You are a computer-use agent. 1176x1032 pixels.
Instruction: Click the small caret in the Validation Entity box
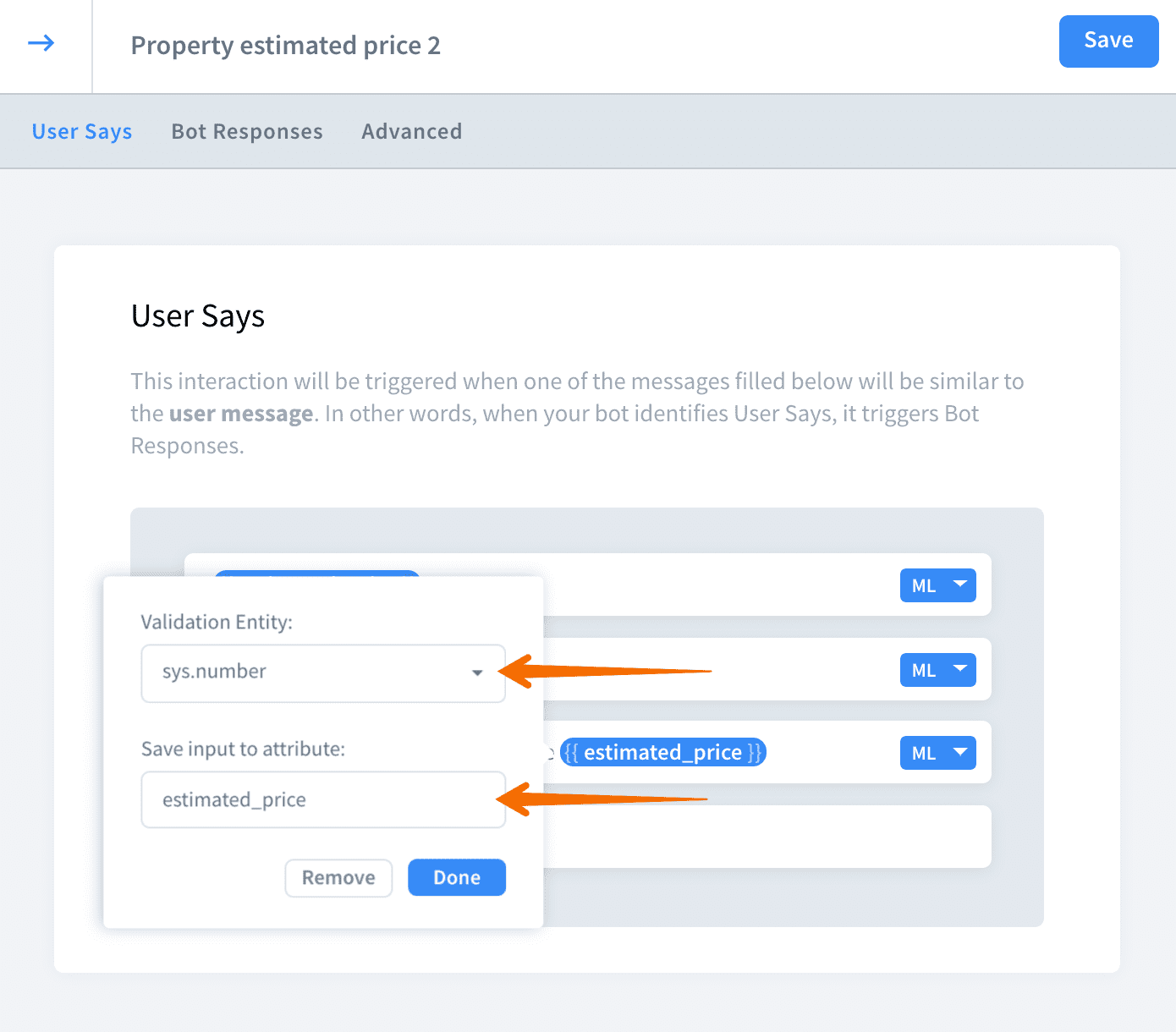tap(477, 673)
